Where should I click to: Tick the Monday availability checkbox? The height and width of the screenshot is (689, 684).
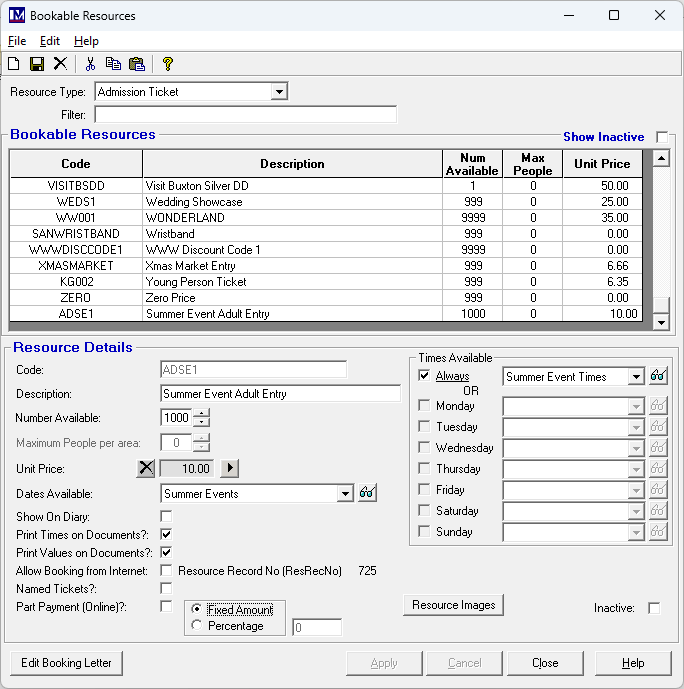[x=424, y=406]
